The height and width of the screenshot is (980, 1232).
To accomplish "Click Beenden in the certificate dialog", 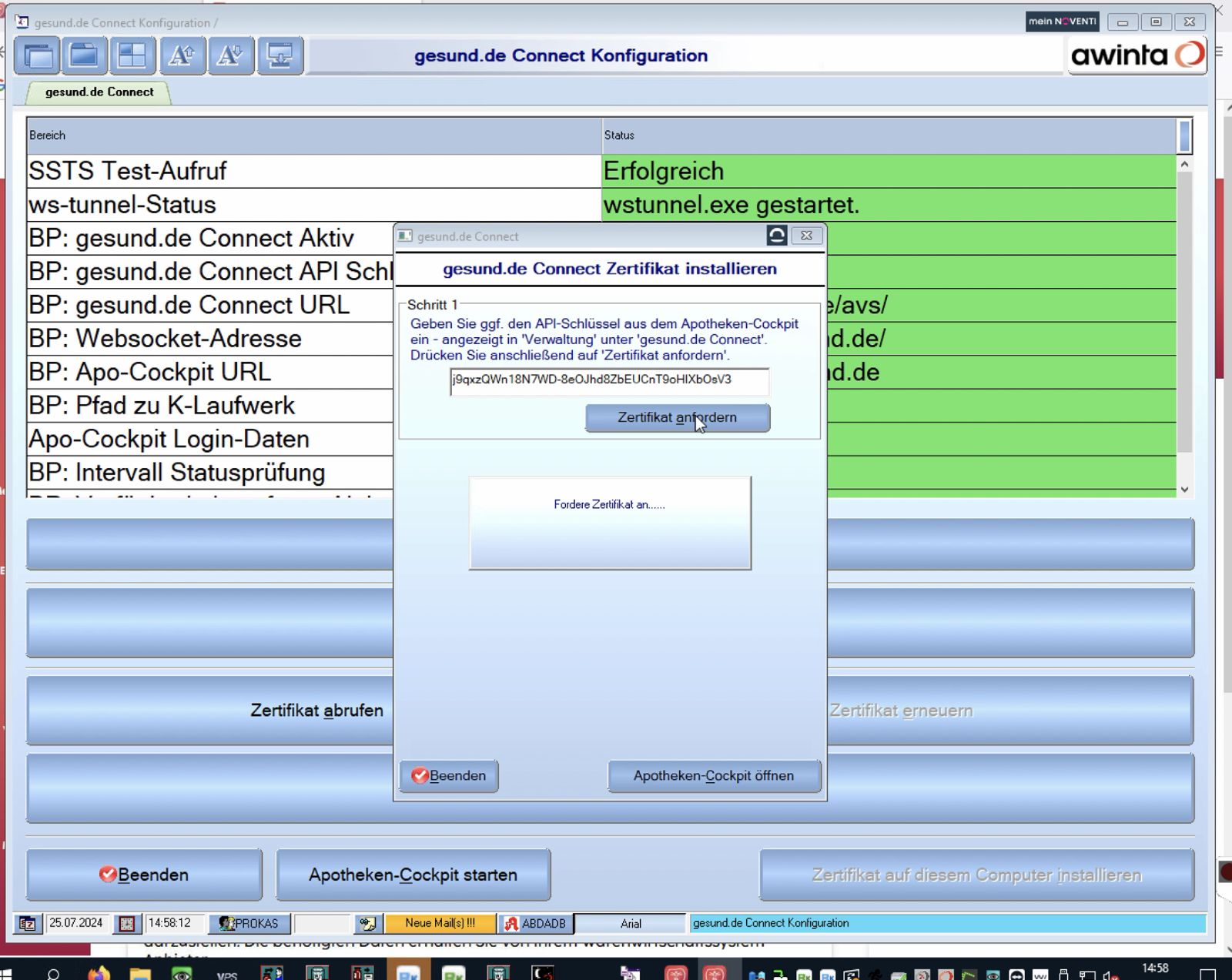I will point(449,776).
